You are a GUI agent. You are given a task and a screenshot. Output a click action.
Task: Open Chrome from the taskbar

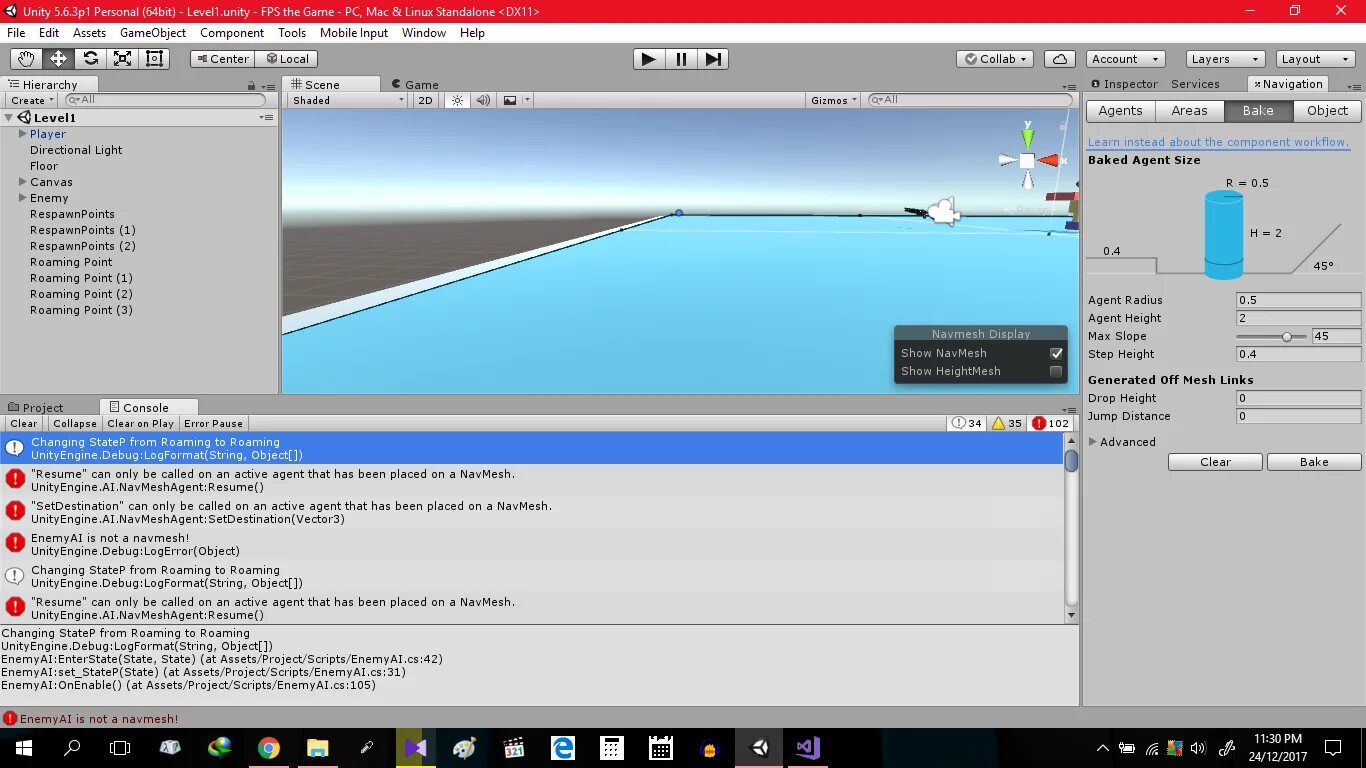[x=268, y=747]
